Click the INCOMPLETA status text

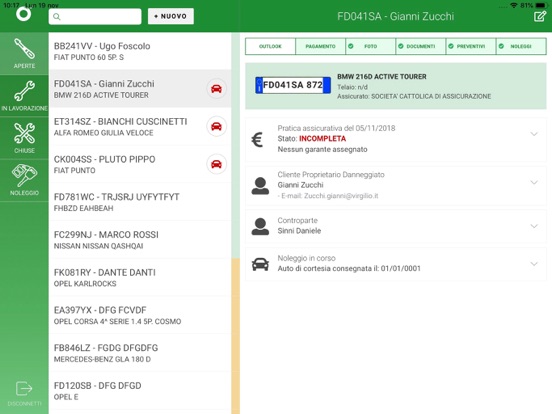322,139
